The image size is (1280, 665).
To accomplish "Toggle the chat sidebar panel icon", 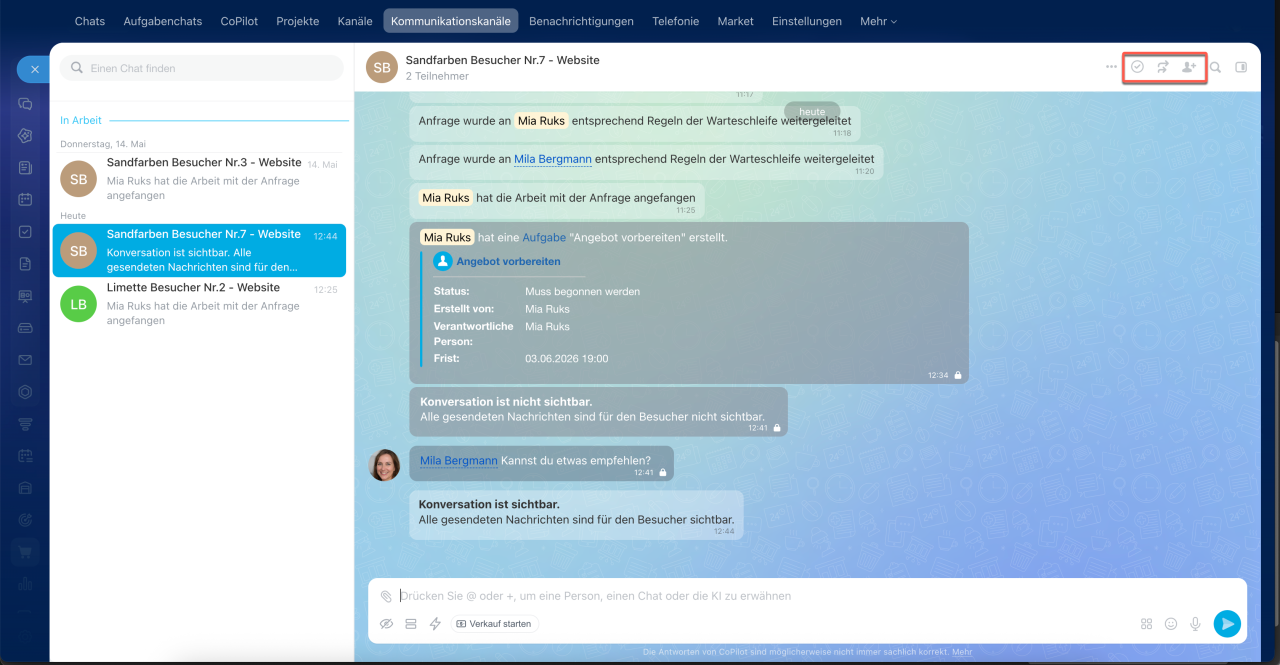I will pyautogui.click(x=1242, y=68).
